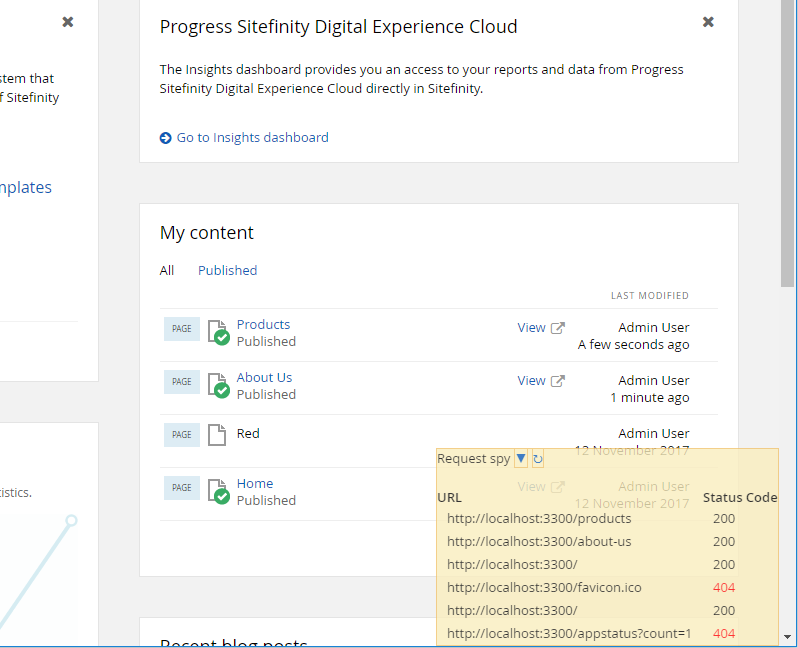Viewport: 798px width, 648px height.
Task: Collapse the Request spy panel dropdown arrow
Action: click(x=521, y=459)
